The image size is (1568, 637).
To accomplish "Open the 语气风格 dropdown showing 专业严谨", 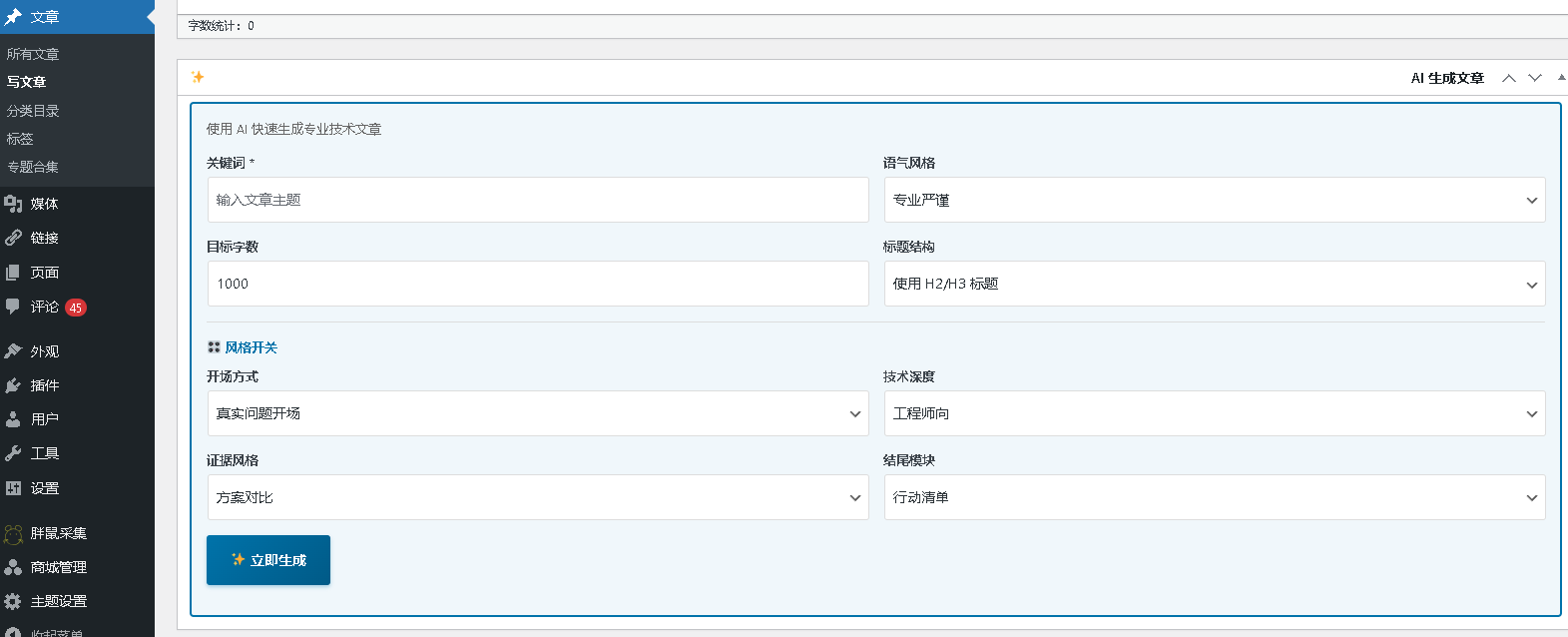I will point(1214,200).
